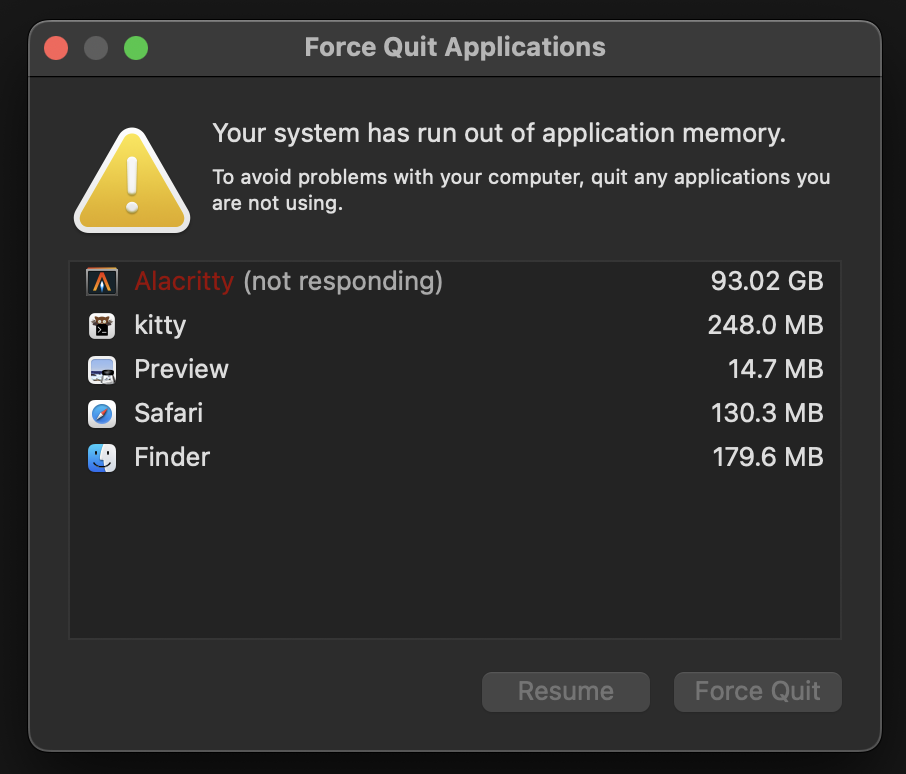906x774 pixels.
Task: Click the tiny terminal glyph in kitty's icon
Action: coord(104,328)
